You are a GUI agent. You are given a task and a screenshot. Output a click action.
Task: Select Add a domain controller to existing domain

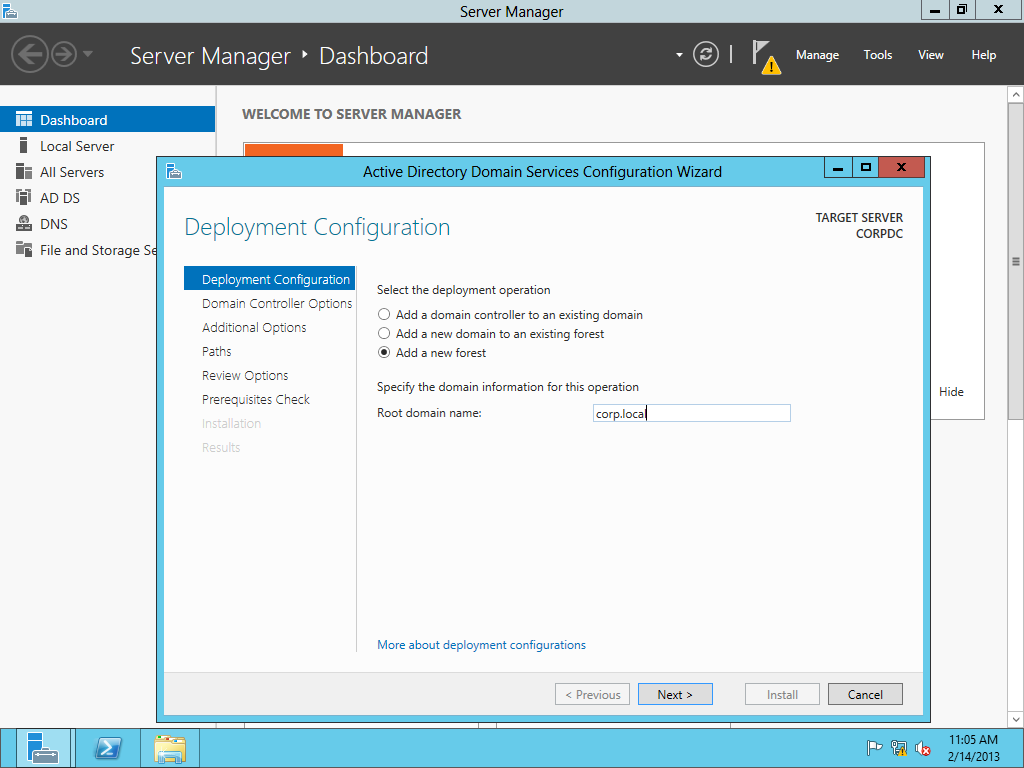click(384, 315)
